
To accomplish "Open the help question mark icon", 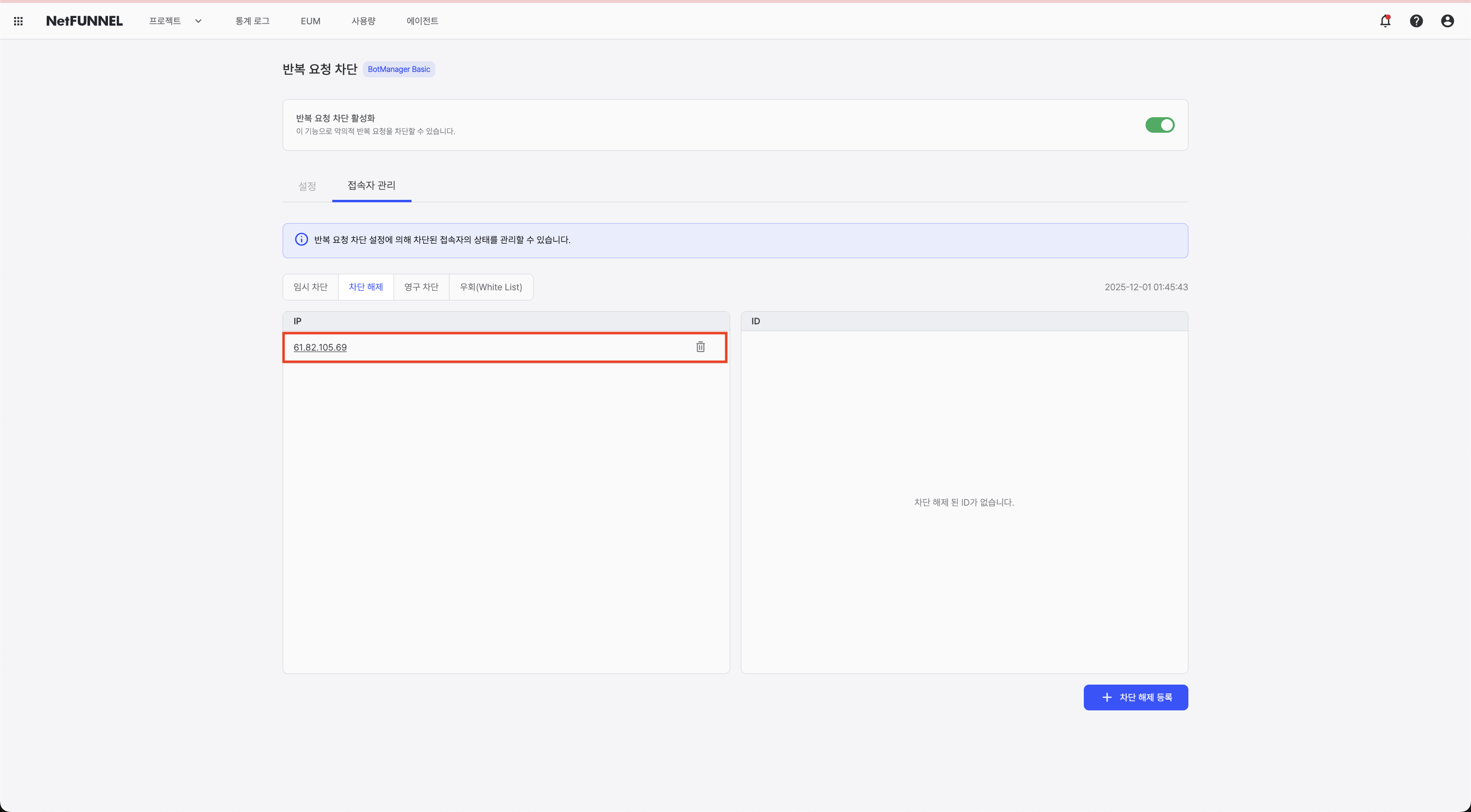I will tap(1416, 21).
